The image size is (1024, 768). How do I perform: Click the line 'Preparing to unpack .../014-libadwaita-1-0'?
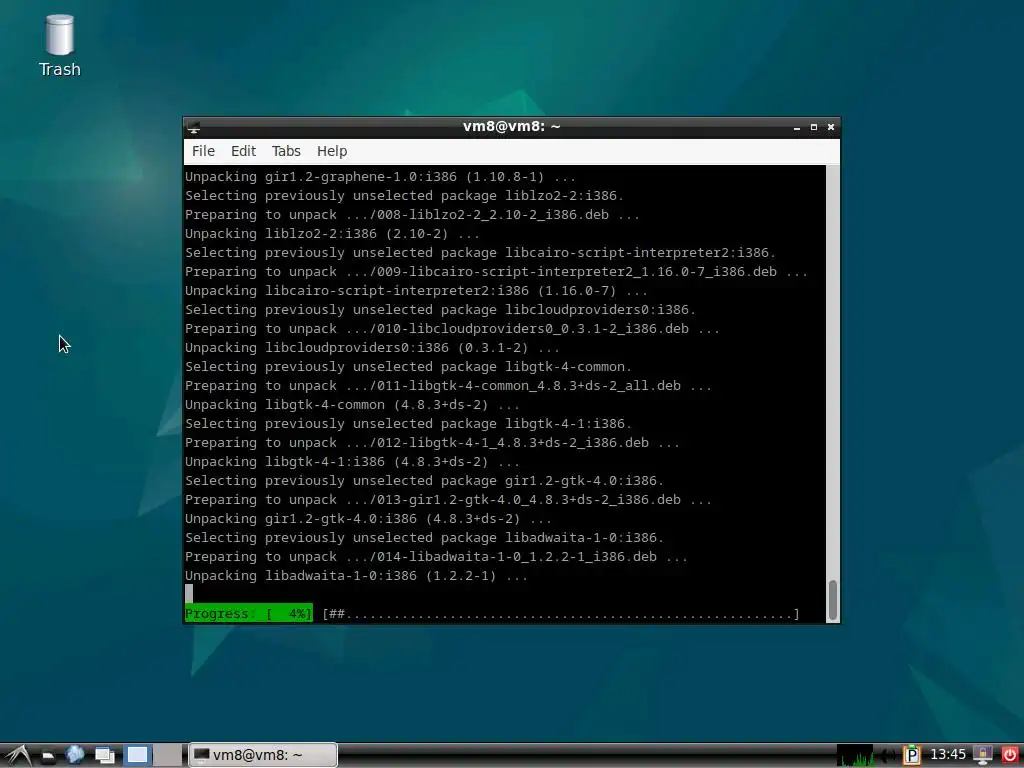[436, 556]
